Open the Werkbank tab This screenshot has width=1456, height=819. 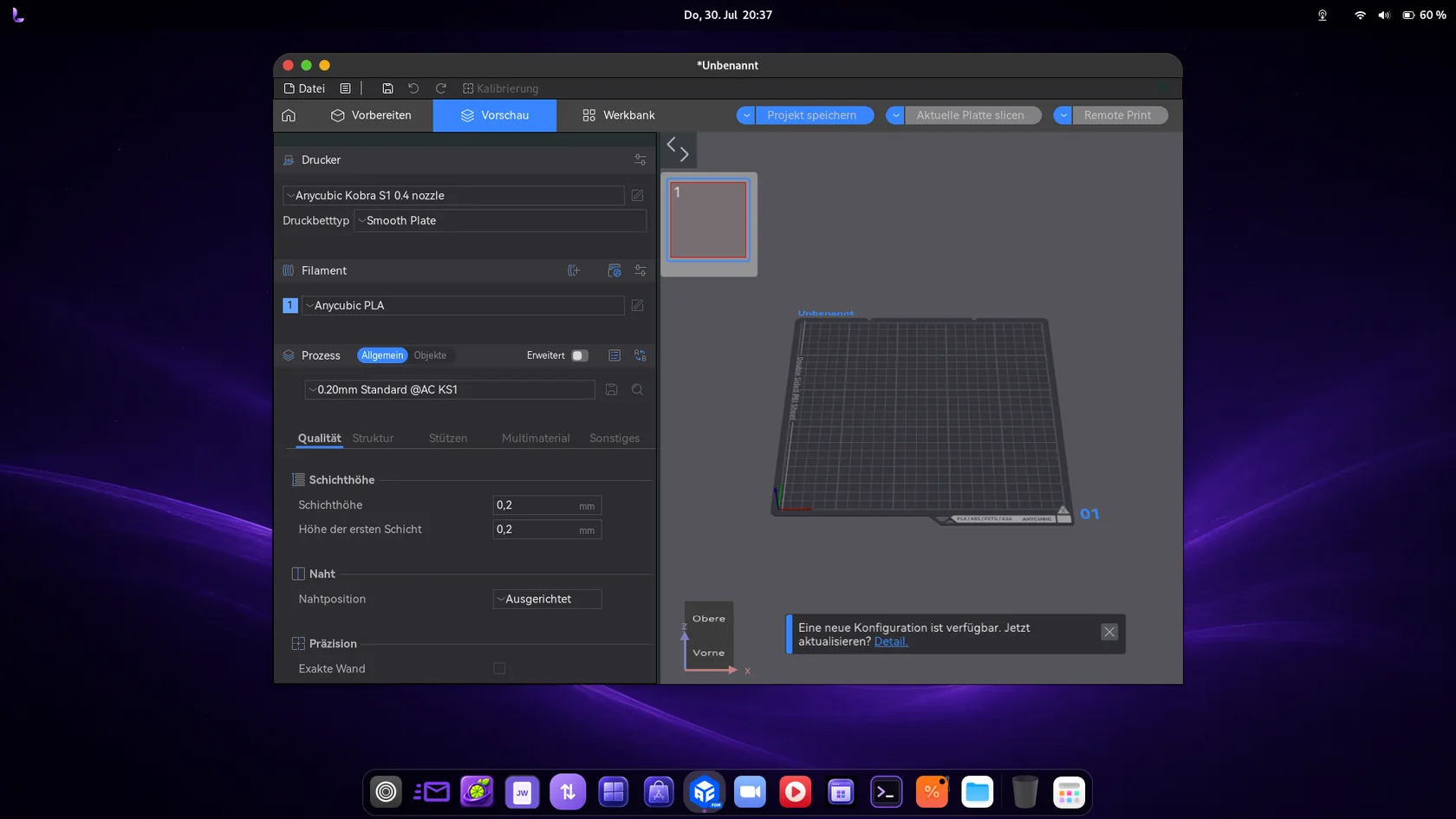click(619, 115)
